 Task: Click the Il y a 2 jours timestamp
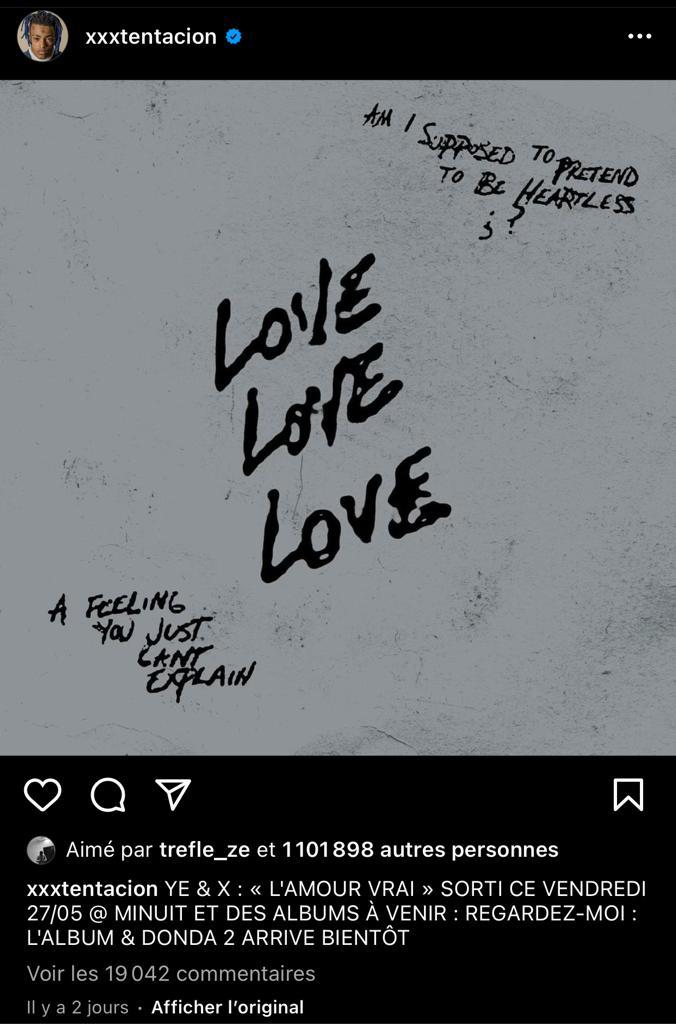click(78, 1008)
